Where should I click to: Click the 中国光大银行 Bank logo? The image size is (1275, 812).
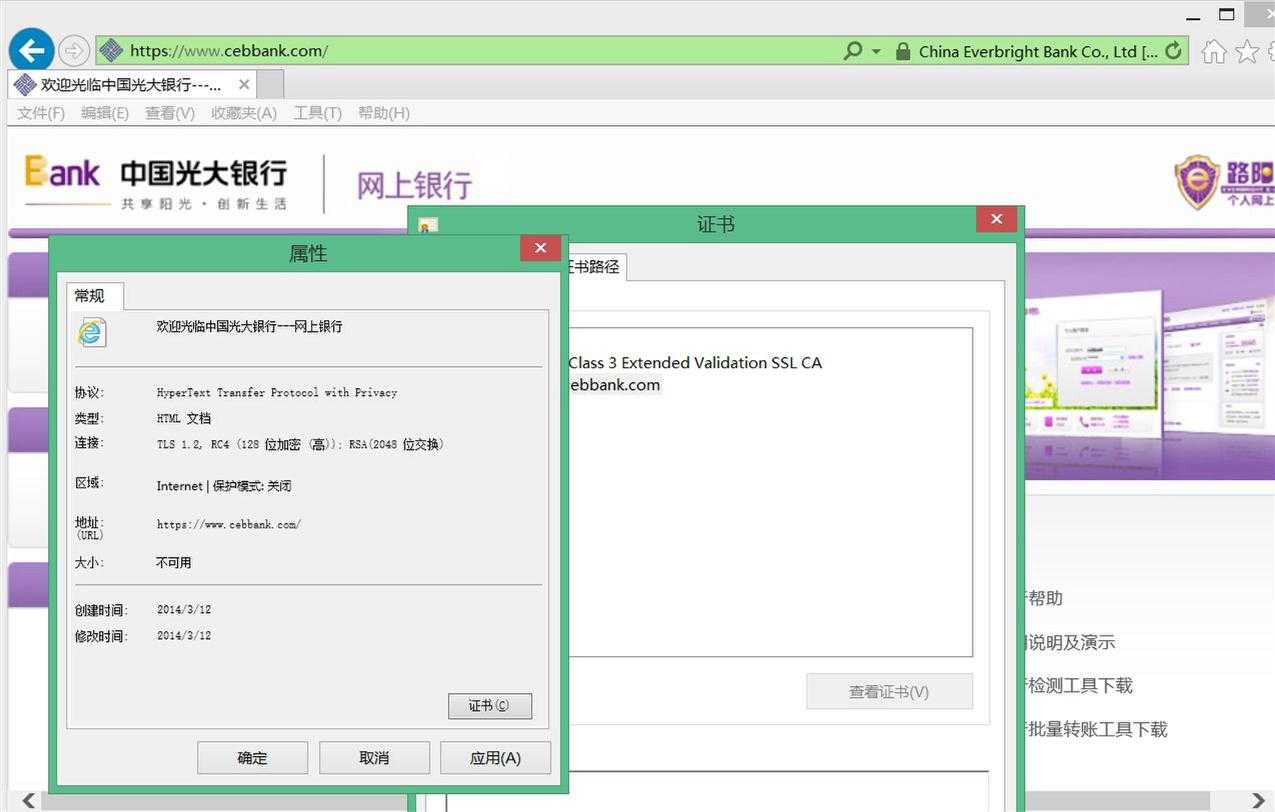pyautogui.click(x=156, y=182)
